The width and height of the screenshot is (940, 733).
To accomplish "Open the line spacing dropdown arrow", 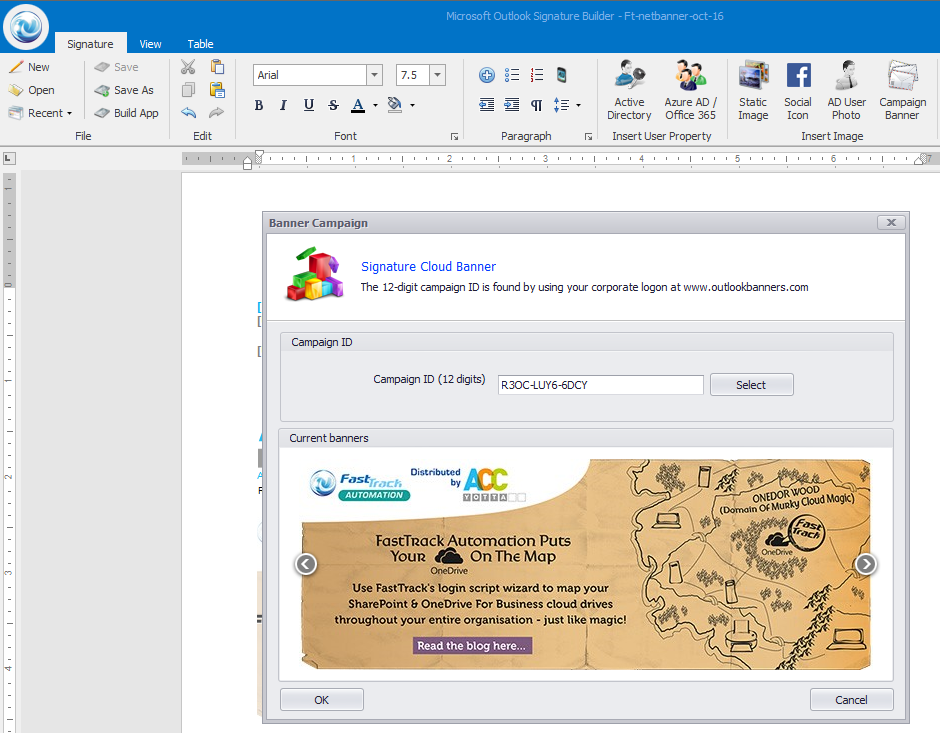I will pos(579,105).
